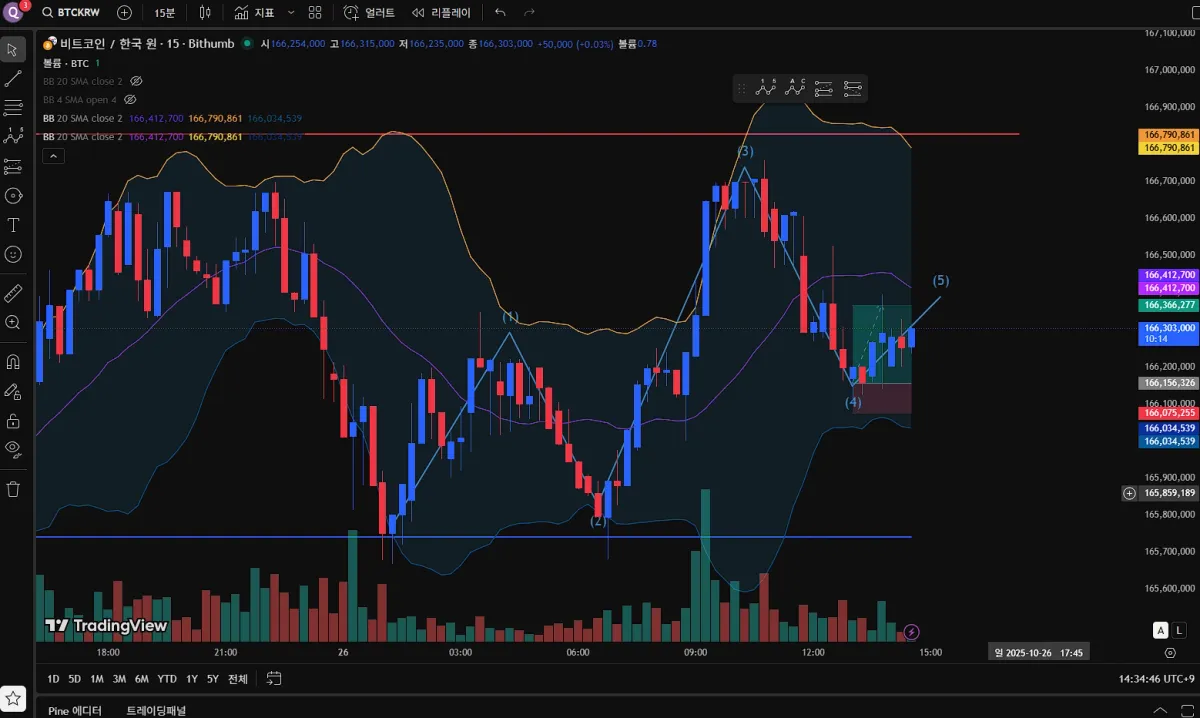Click third line-style icon in floating toolbar

tap(824, 89)
